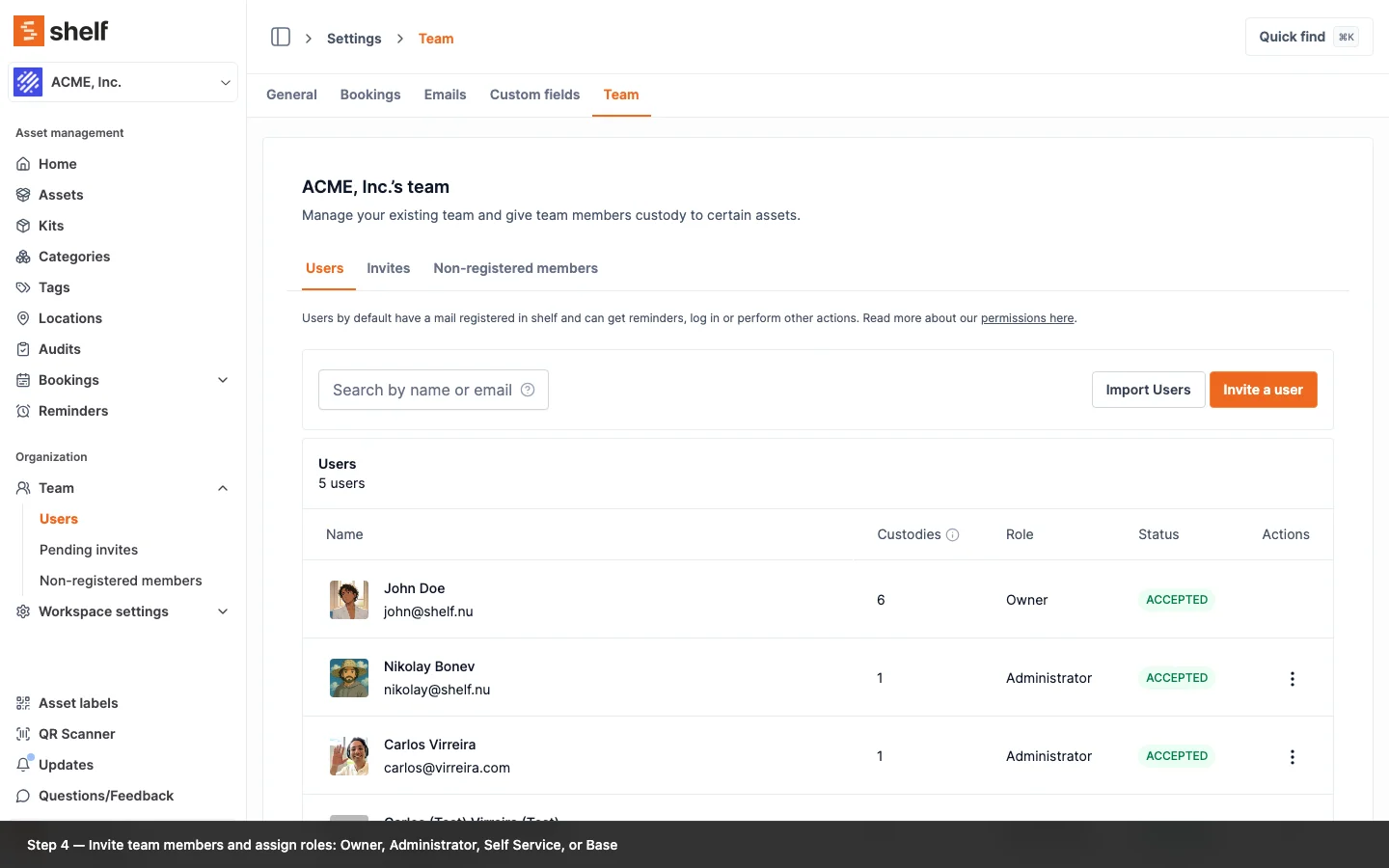Toggle the sidebar collapse icon
Screen dimensions: 1389x868
coord(281,38)
